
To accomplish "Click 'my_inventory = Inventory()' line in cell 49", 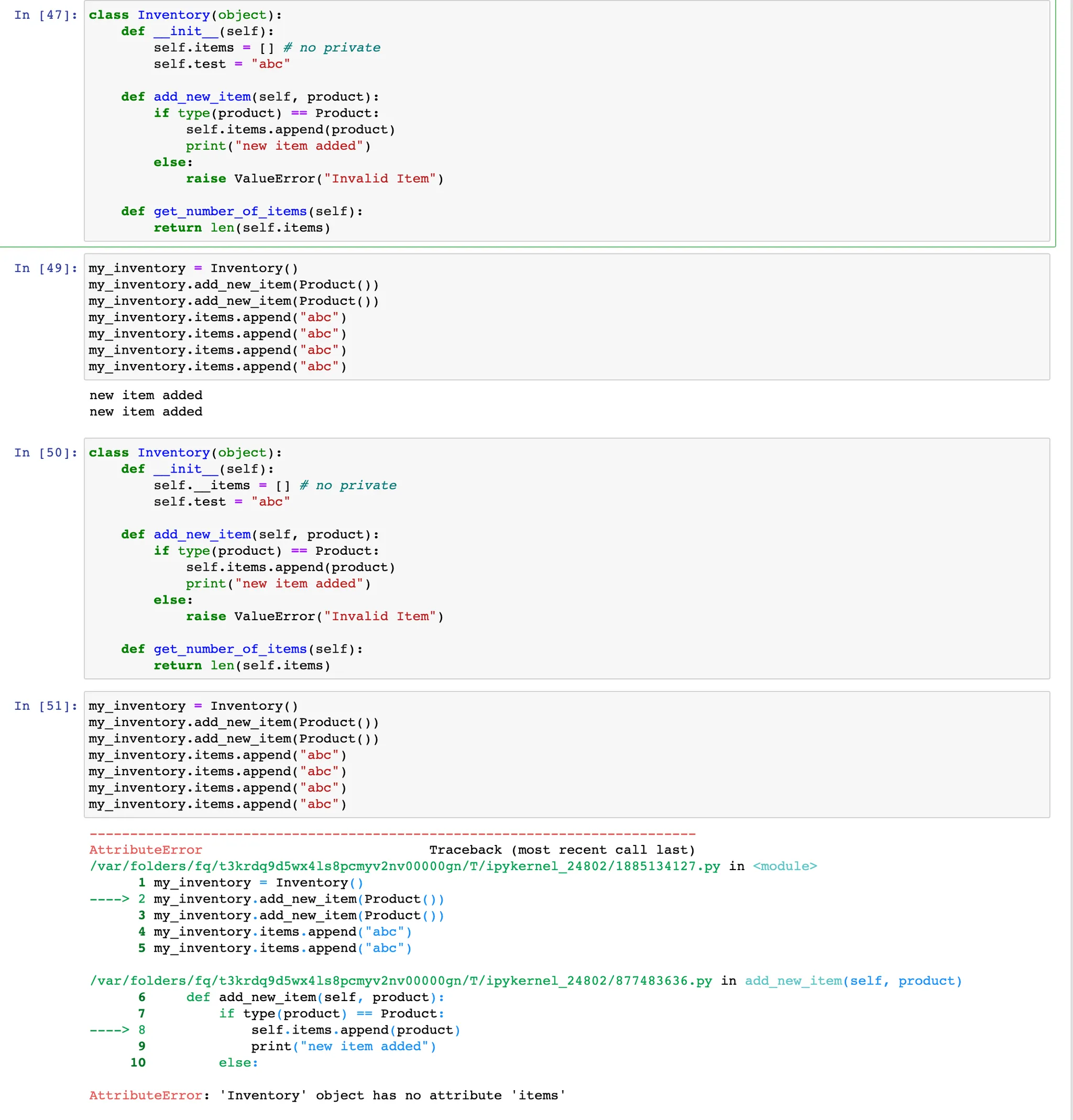I will click(193, 269).
